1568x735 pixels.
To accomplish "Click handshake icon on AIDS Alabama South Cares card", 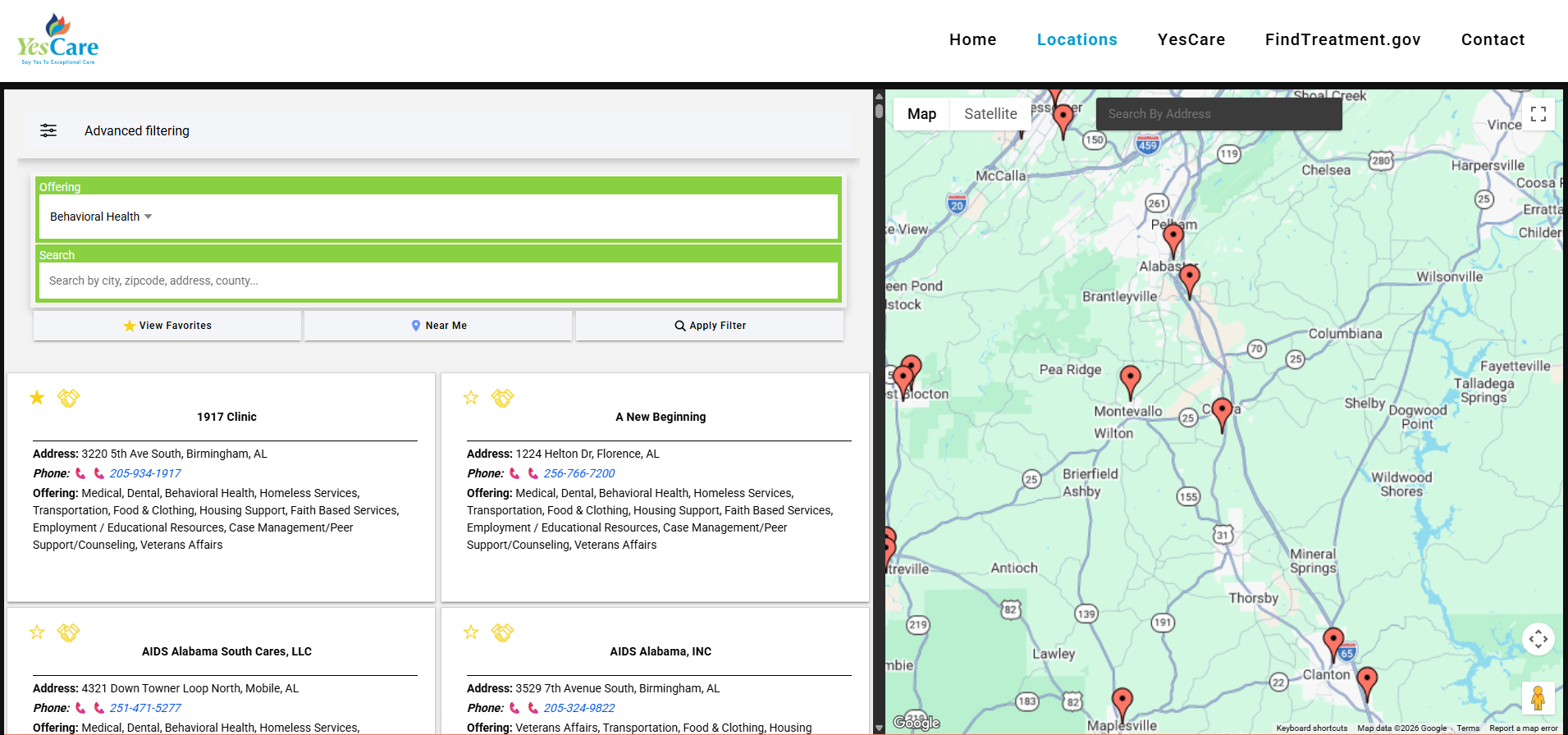I will 68,632.
